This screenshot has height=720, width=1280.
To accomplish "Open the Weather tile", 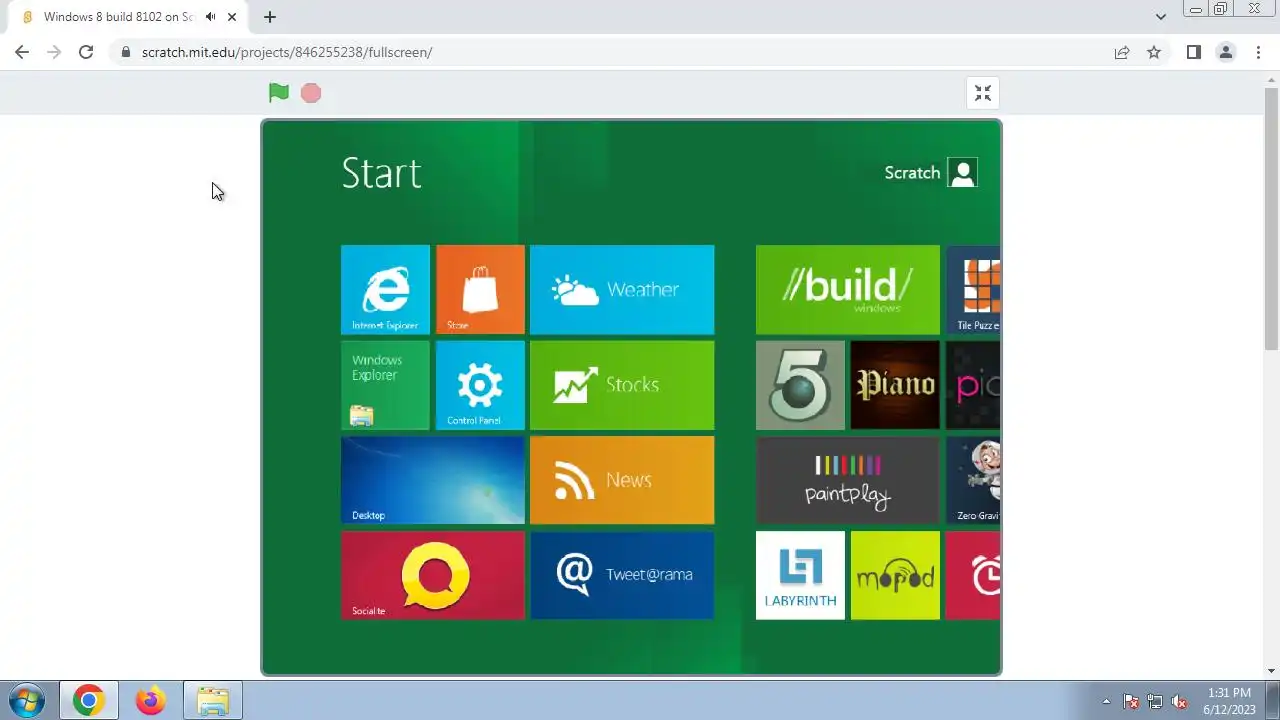I will pos(622,289).
